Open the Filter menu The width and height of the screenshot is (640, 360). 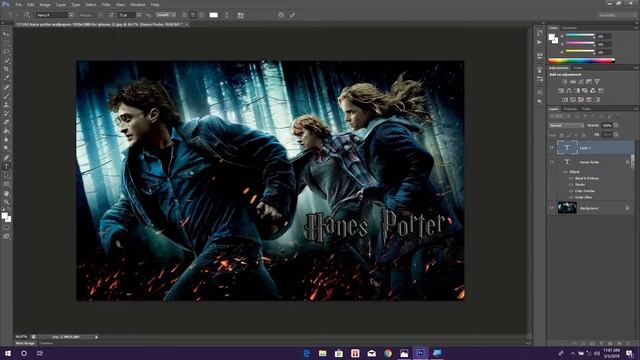click(106, 4)
